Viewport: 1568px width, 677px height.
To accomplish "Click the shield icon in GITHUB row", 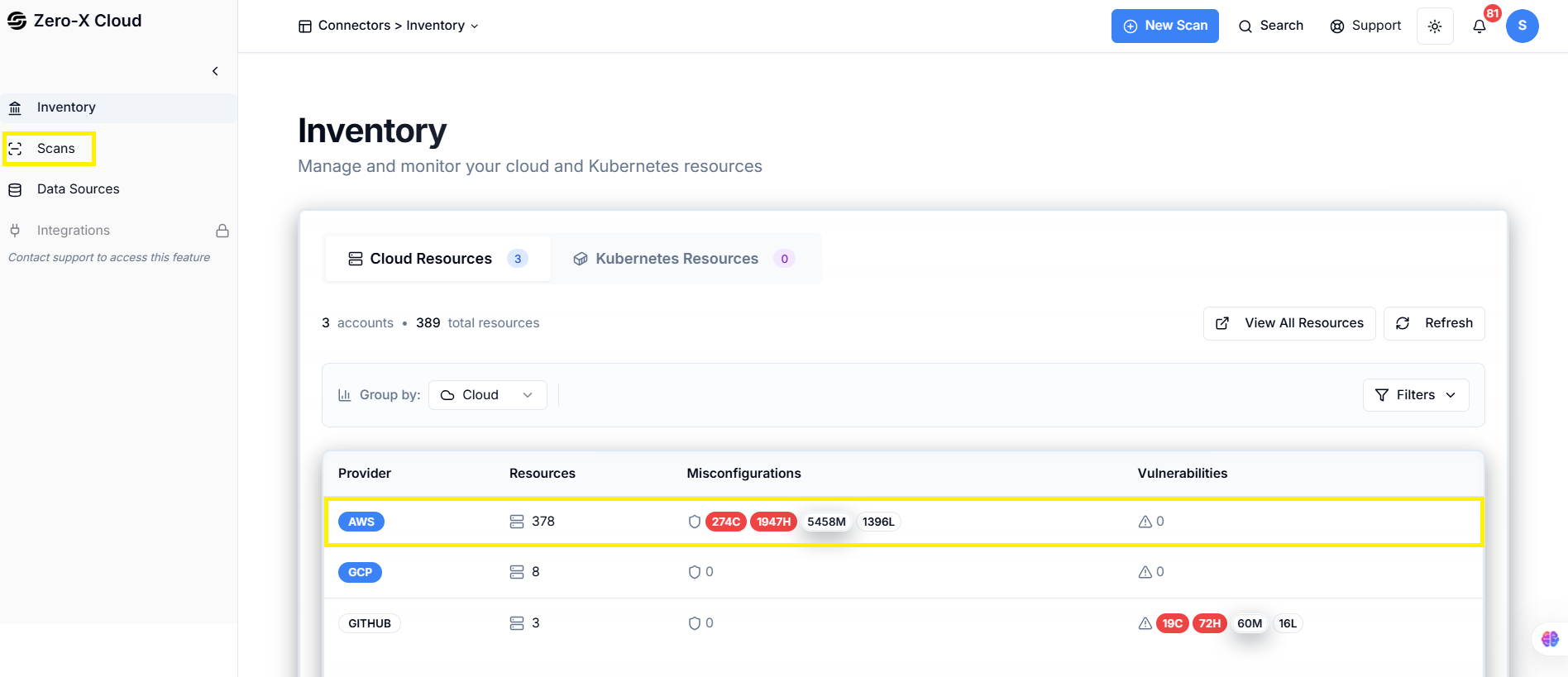I will click(x=695, y=623).
